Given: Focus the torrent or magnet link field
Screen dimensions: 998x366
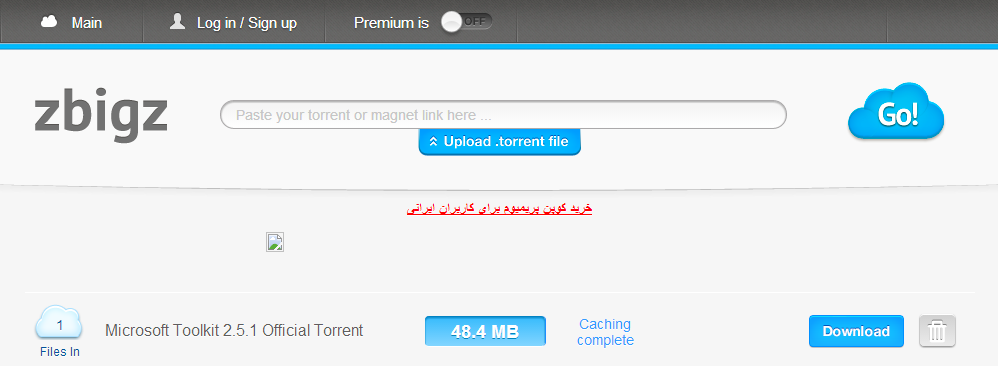Looking at the screenshot, I should point(503,115).
